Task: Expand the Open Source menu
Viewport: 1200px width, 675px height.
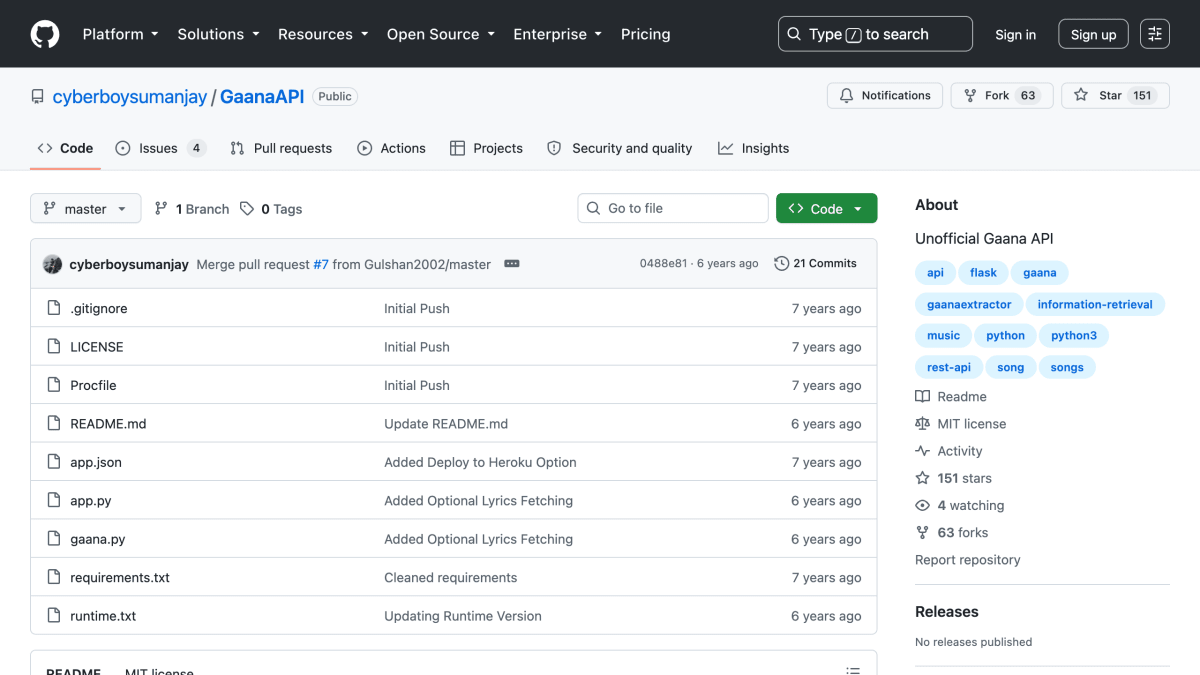Action: click(441, 34)
